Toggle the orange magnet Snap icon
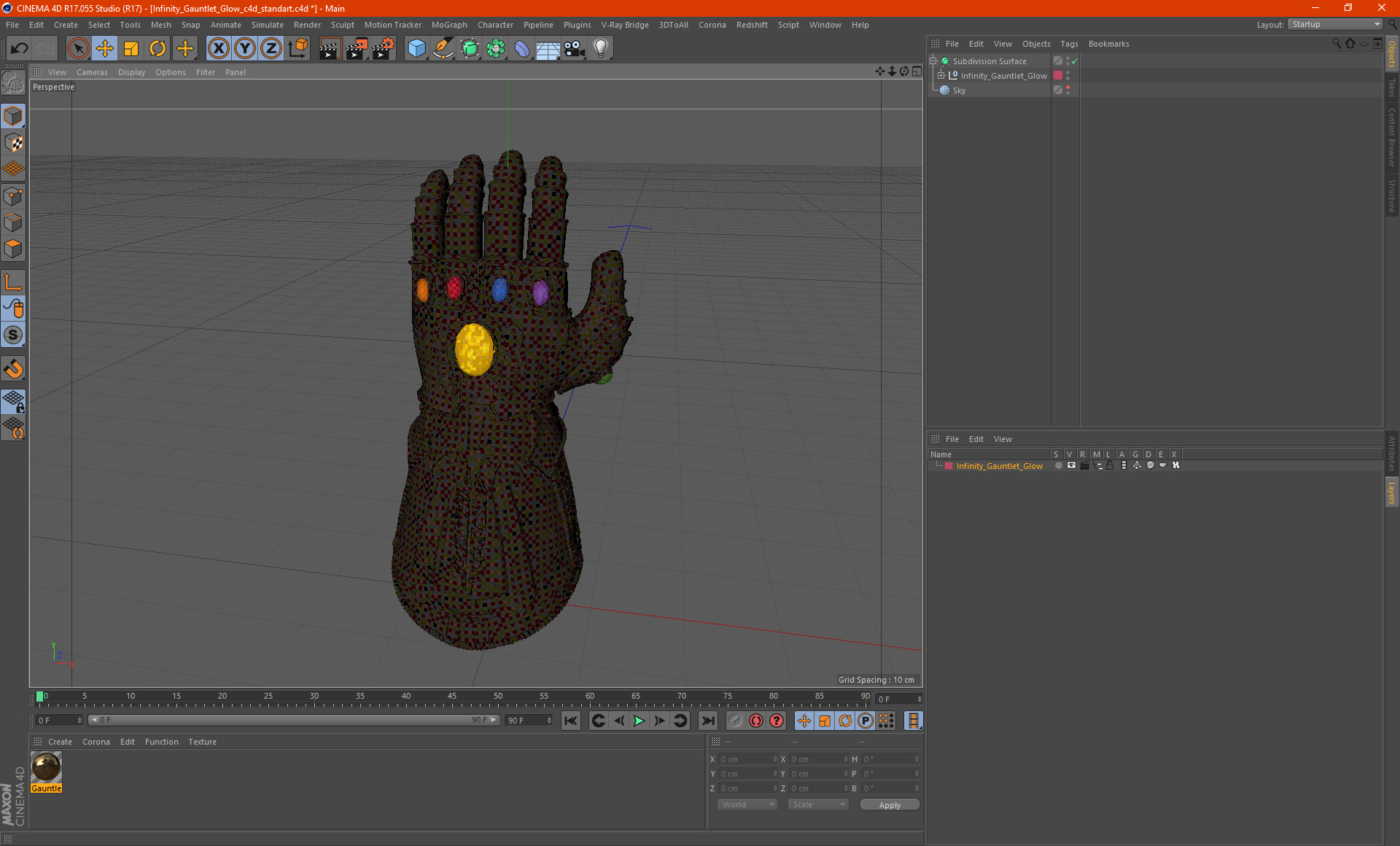The image size is (1400, 846). click(13, 369)
